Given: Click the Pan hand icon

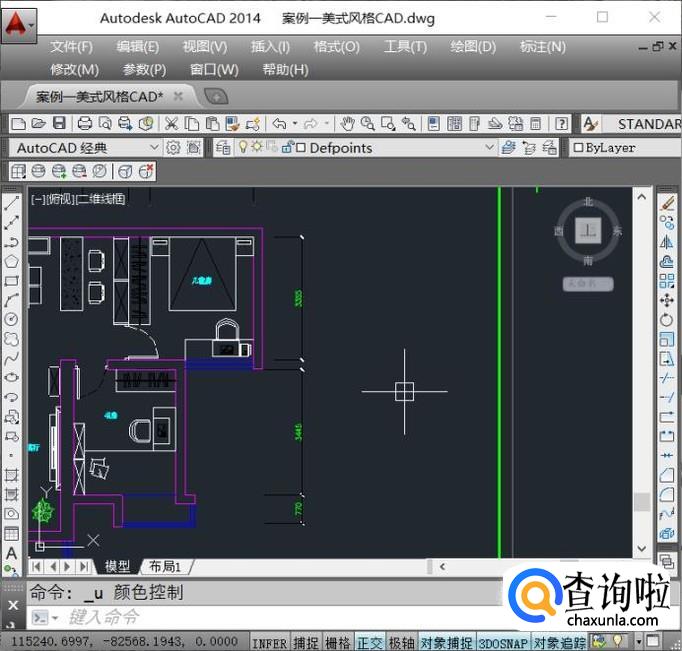Looking at the screenshot, I should (x=347, y=123).
